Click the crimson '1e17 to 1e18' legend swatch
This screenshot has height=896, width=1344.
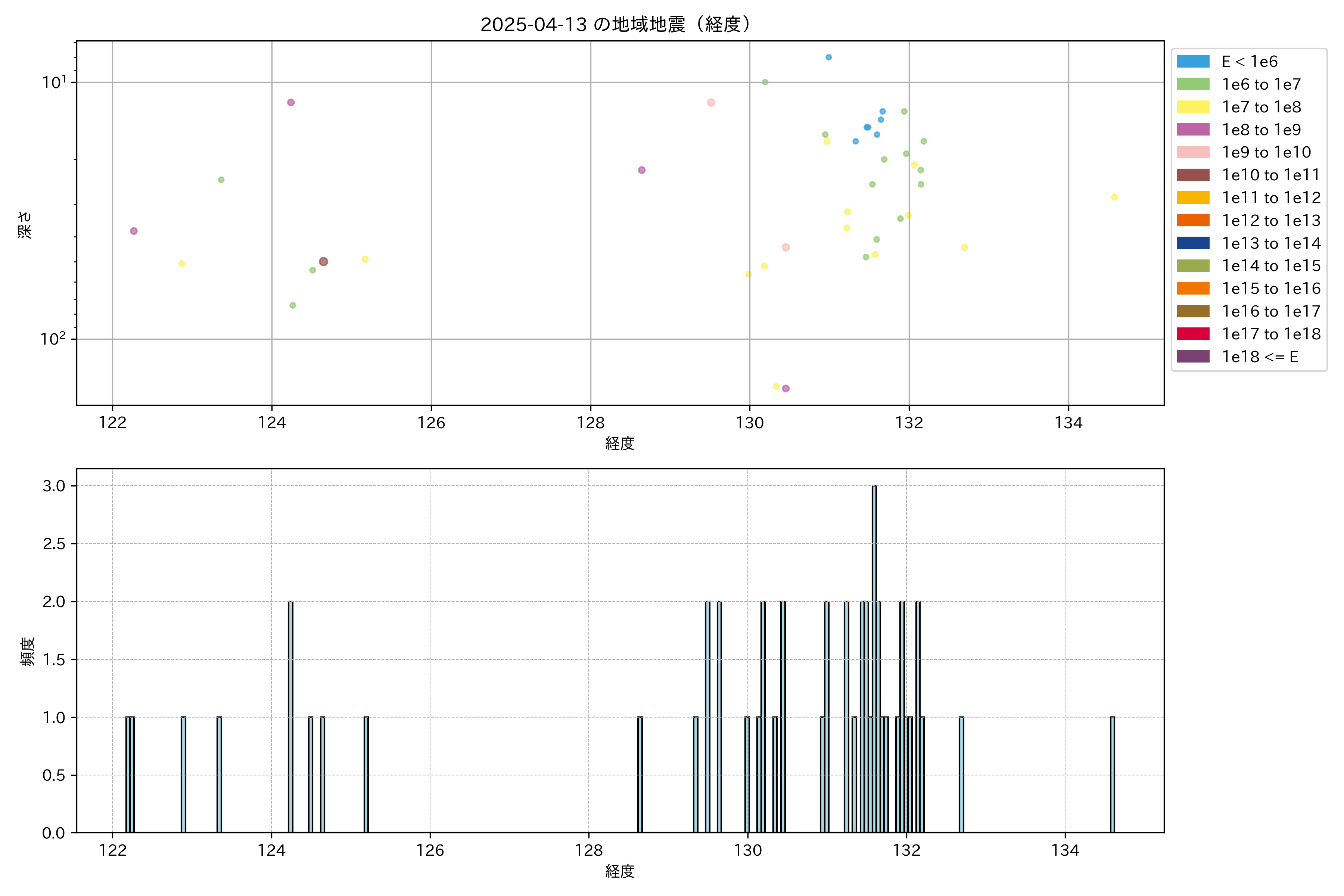tap(1193, 334)
